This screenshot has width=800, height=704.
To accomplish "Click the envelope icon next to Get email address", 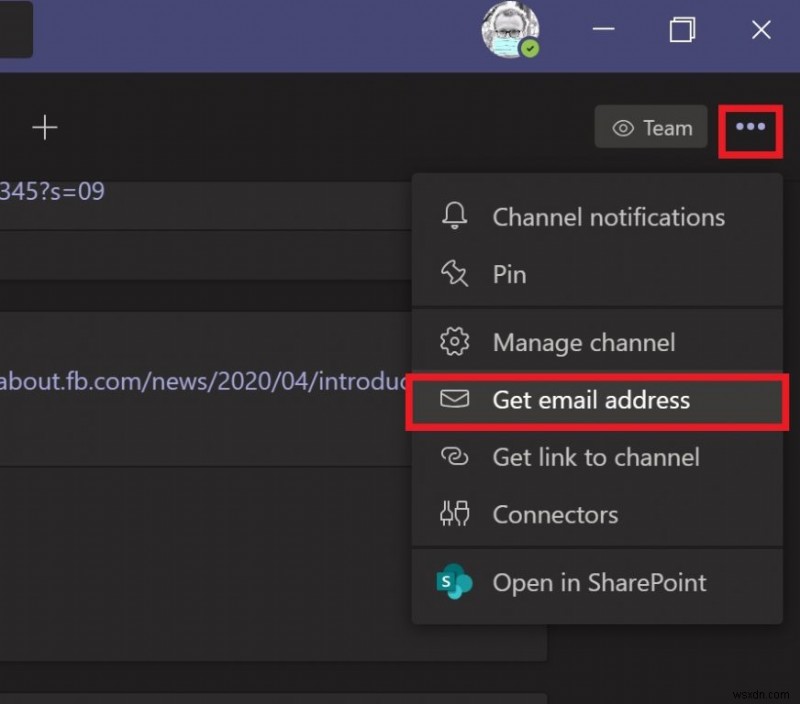I will pos(455,399).
